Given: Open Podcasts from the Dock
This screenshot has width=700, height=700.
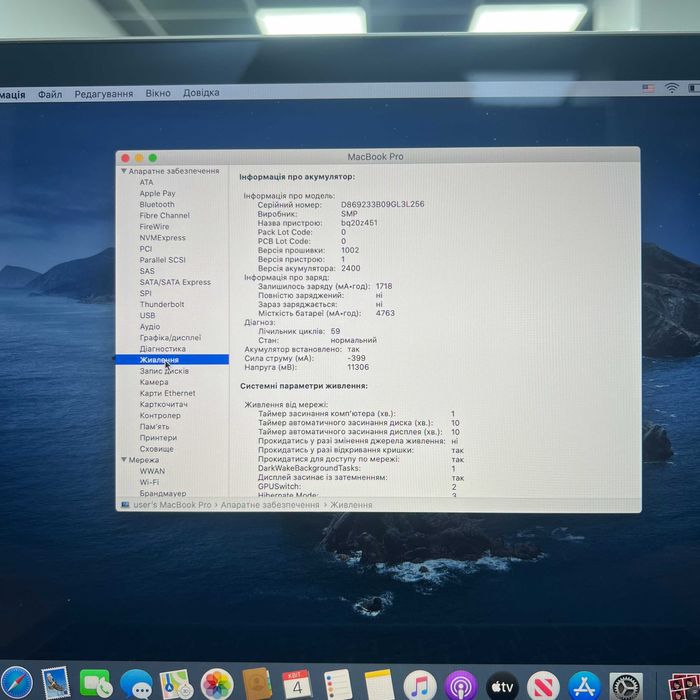Looking at the screenshot, I should pos(461,684).
